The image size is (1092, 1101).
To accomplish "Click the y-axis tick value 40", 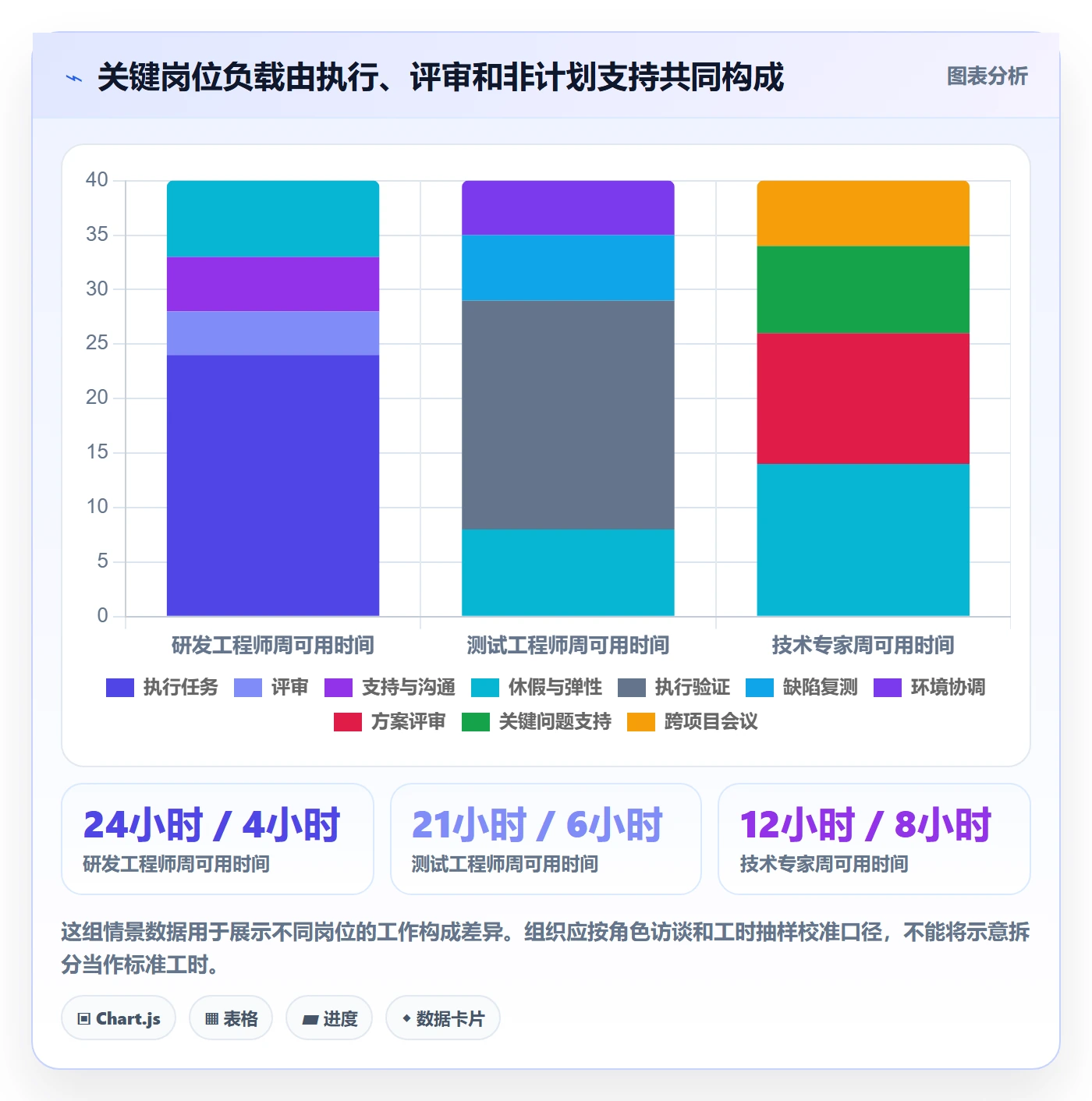I will pyautogui.click(x=97, y=180).
